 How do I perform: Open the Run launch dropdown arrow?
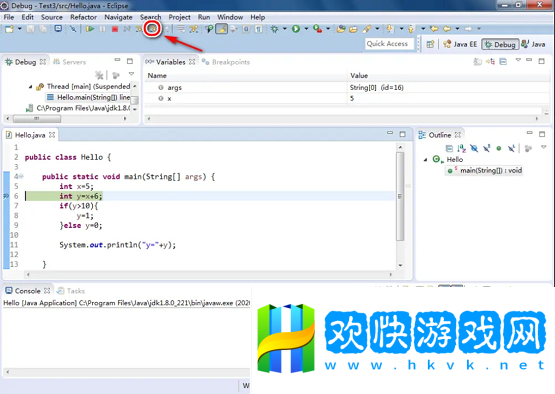click(306, 29)
